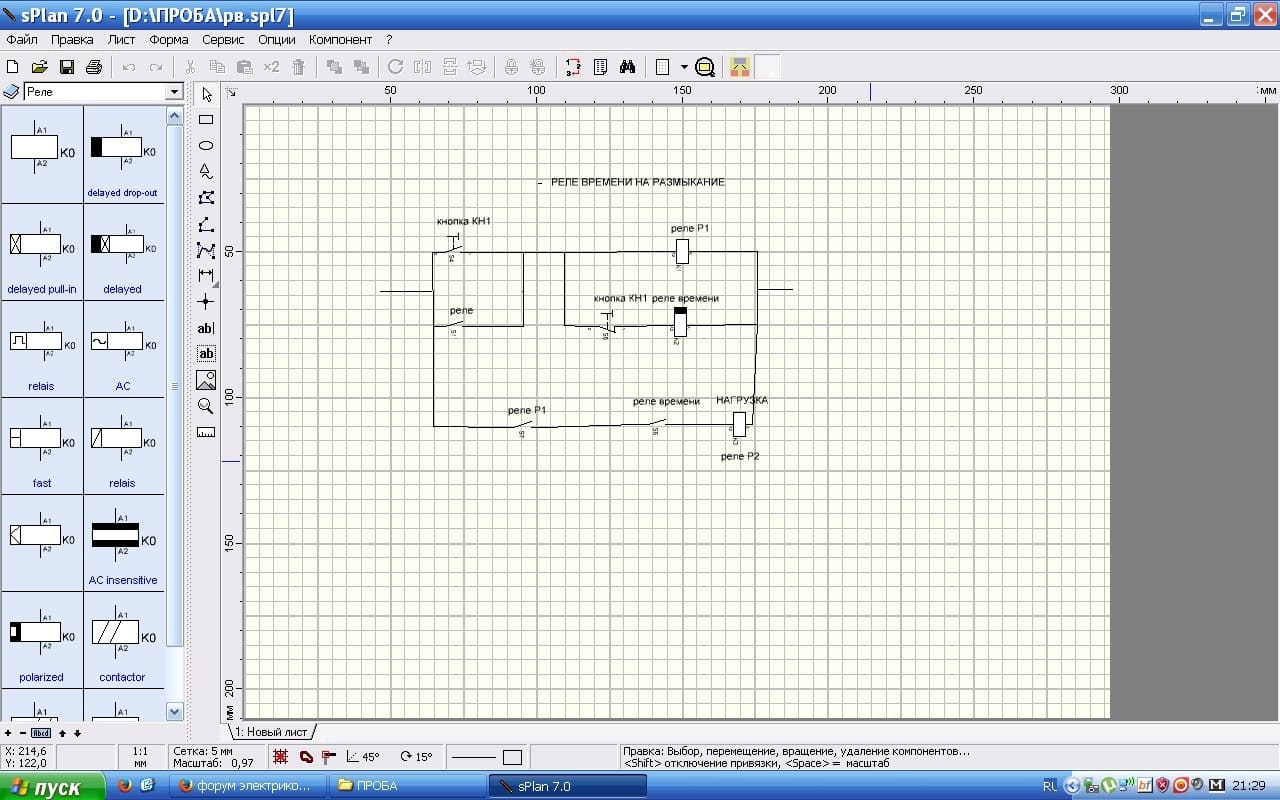Activate the Zoom magnifier tool

[206, 406]
